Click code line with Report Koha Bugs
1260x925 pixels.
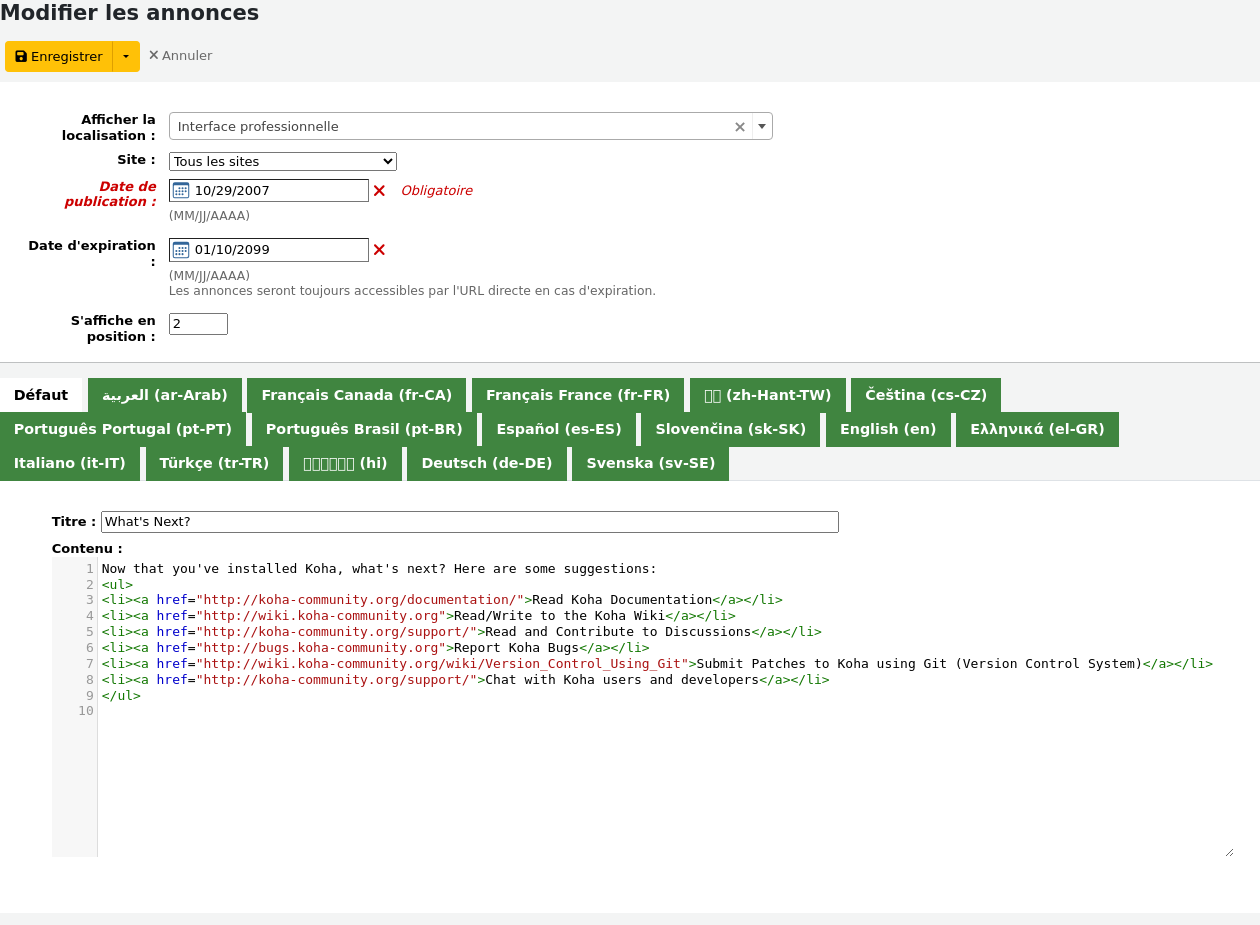[376, 648]
